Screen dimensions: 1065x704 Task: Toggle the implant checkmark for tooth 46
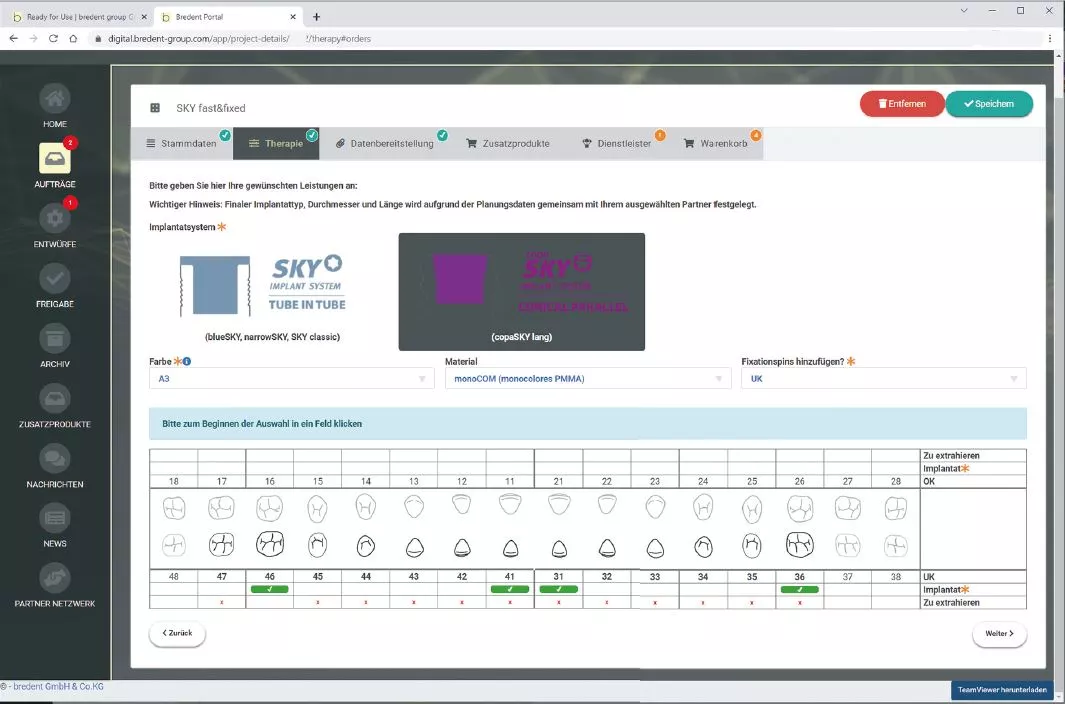point(269,590)
